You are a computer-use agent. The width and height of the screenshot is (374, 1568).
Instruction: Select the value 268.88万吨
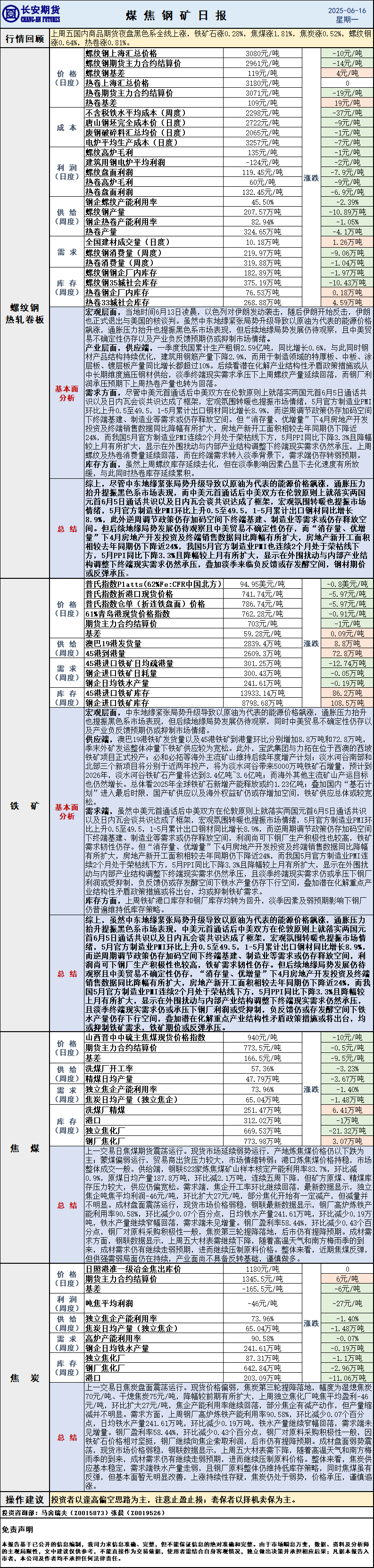click(x=262, y=302)
